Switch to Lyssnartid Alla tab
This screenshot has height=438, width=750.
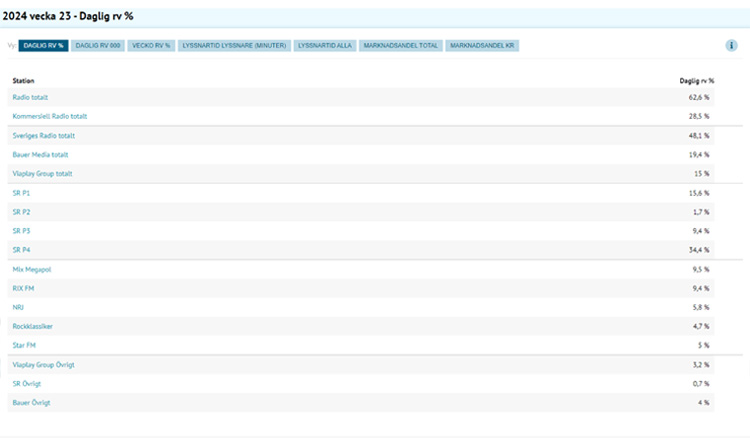point(326,46)
